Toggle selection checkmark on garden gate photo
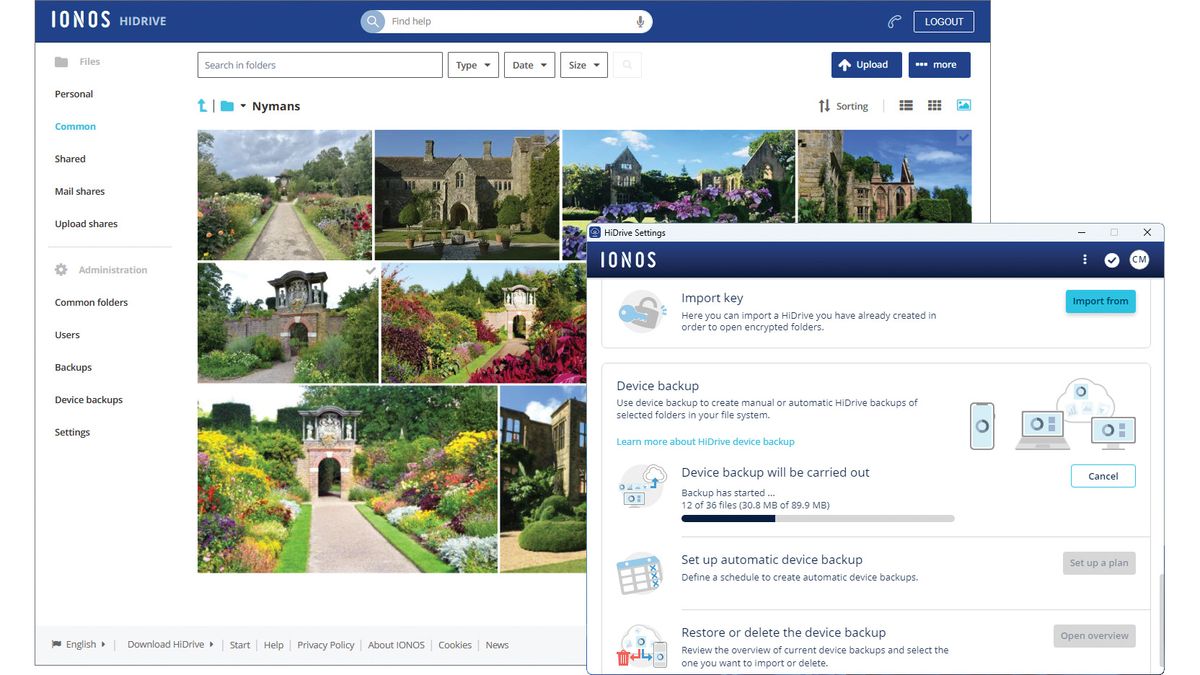The image size is (1200, 675). [371, 271]
